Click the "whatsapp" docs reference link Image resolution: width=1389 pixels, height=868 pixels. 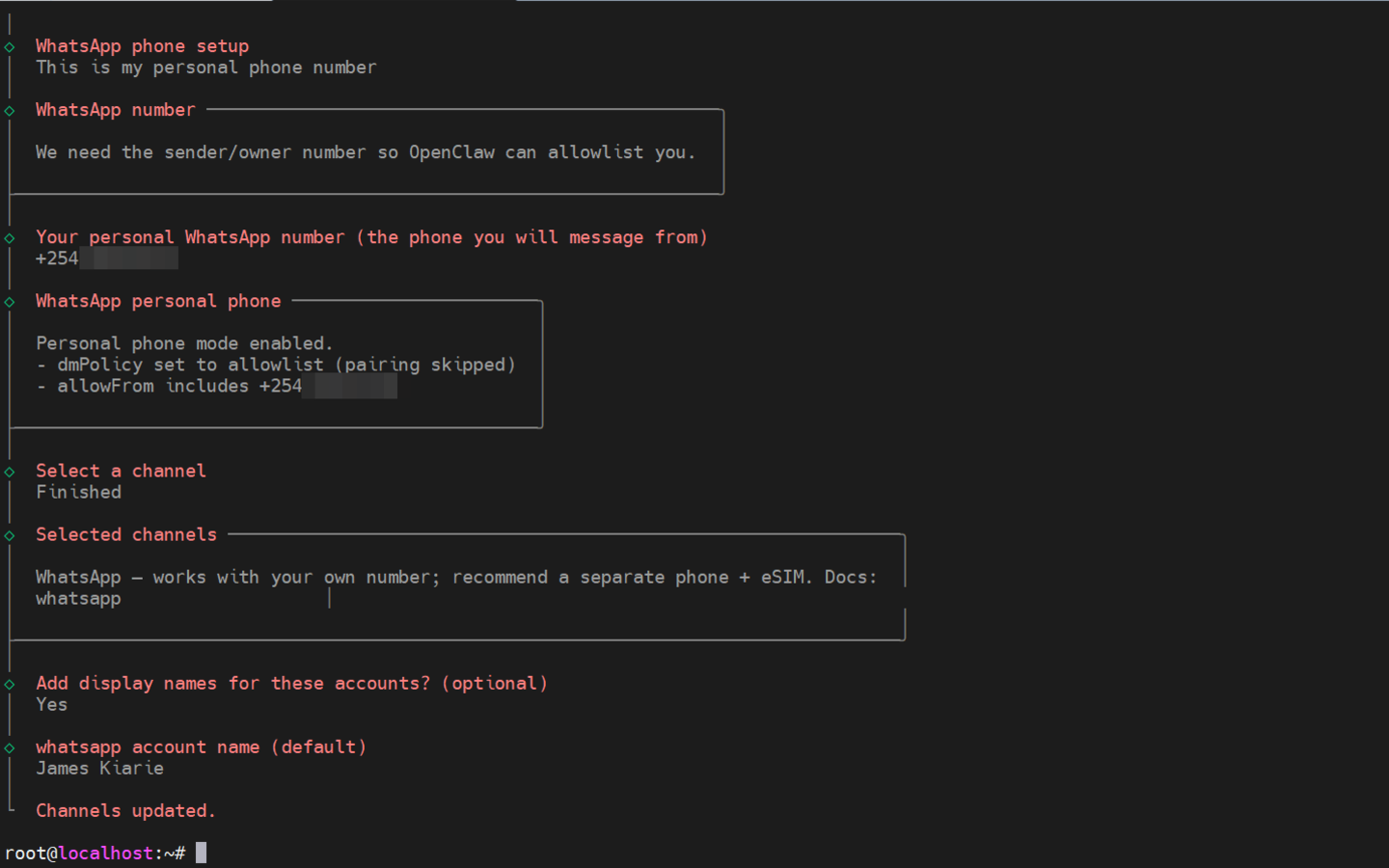click(78, 598)
